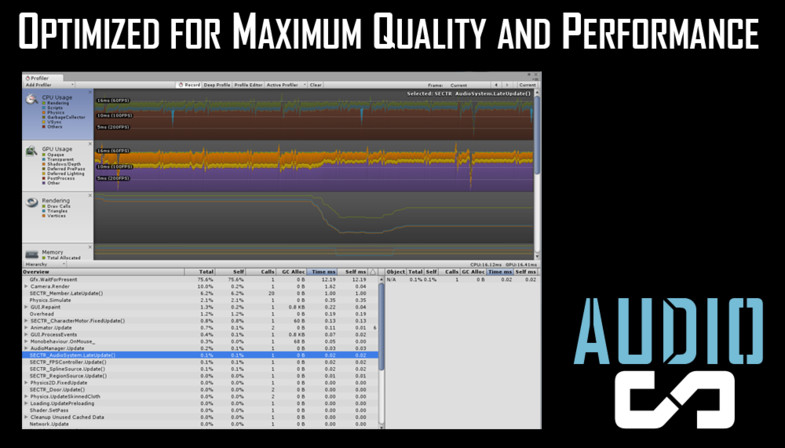Step to the previous frame arrow
Viewport: 785px width, 448px height.
tap(496, 85)
